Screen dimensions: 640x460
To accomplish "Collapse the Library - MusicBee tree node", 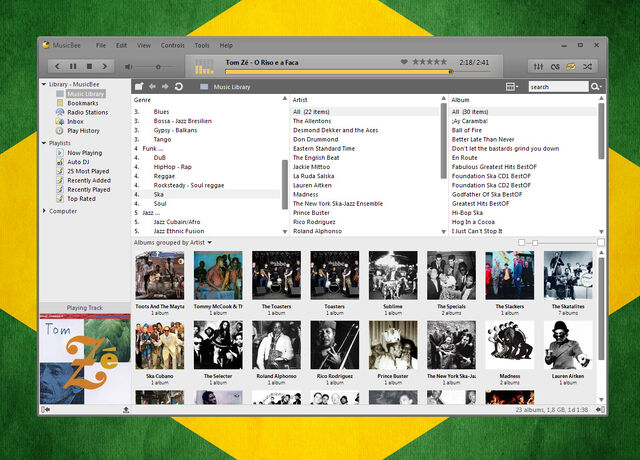I will click(44, 84).
